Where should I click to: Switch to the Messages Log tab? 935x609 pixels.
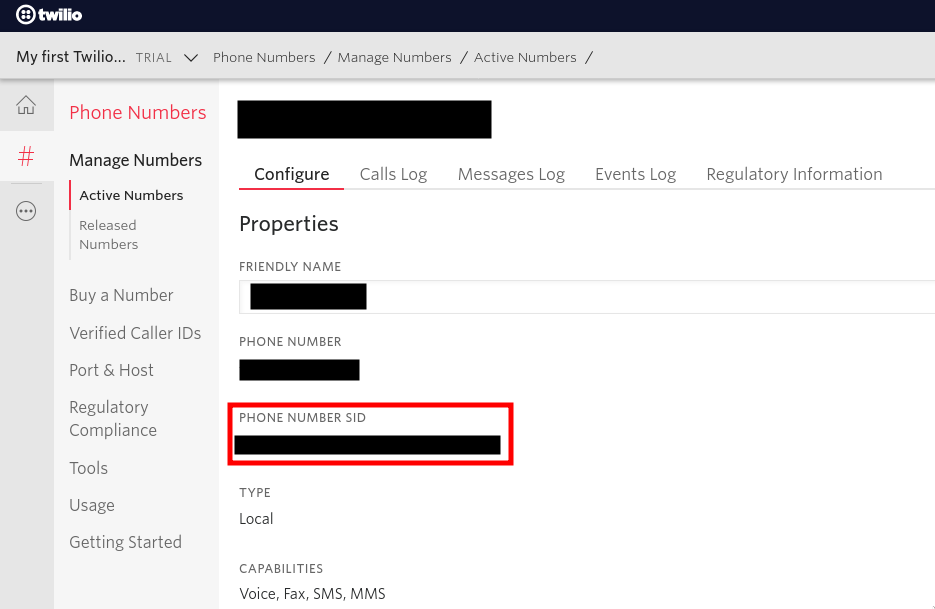[511, 174]
